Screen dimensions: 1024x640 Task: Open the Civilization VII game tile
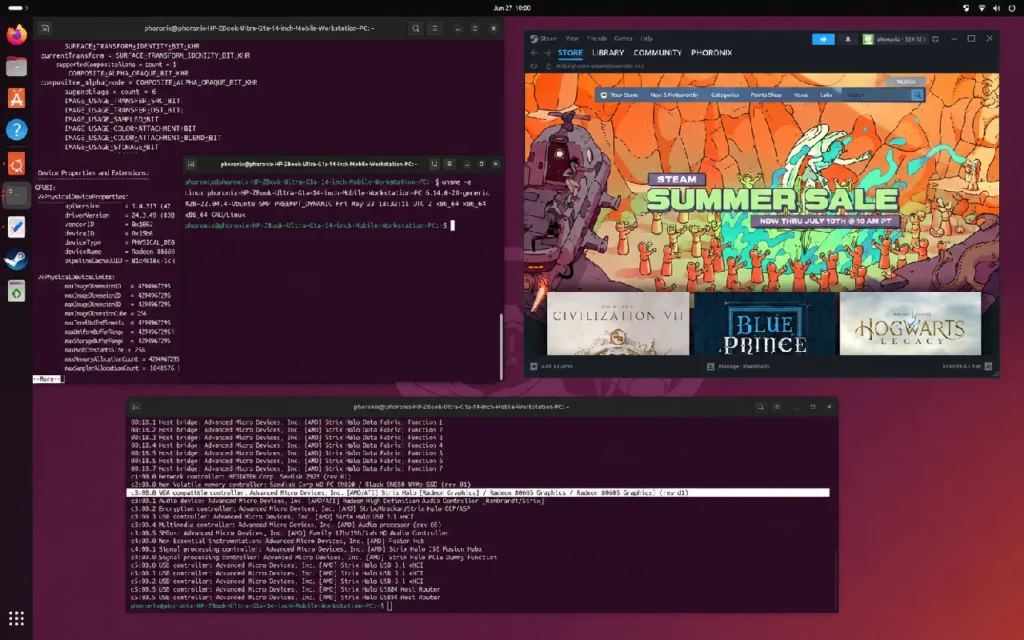coord(618,324)
